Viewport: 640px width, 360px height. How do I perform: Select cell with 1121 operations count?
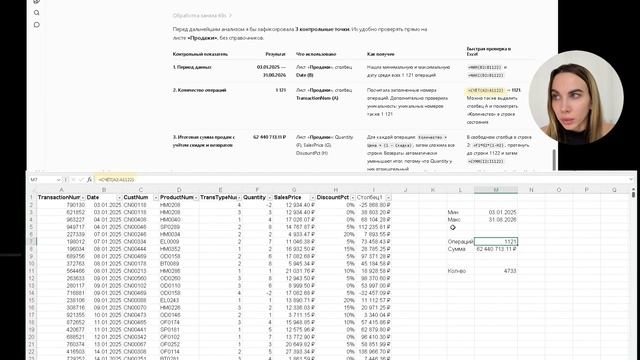(496, 242)
